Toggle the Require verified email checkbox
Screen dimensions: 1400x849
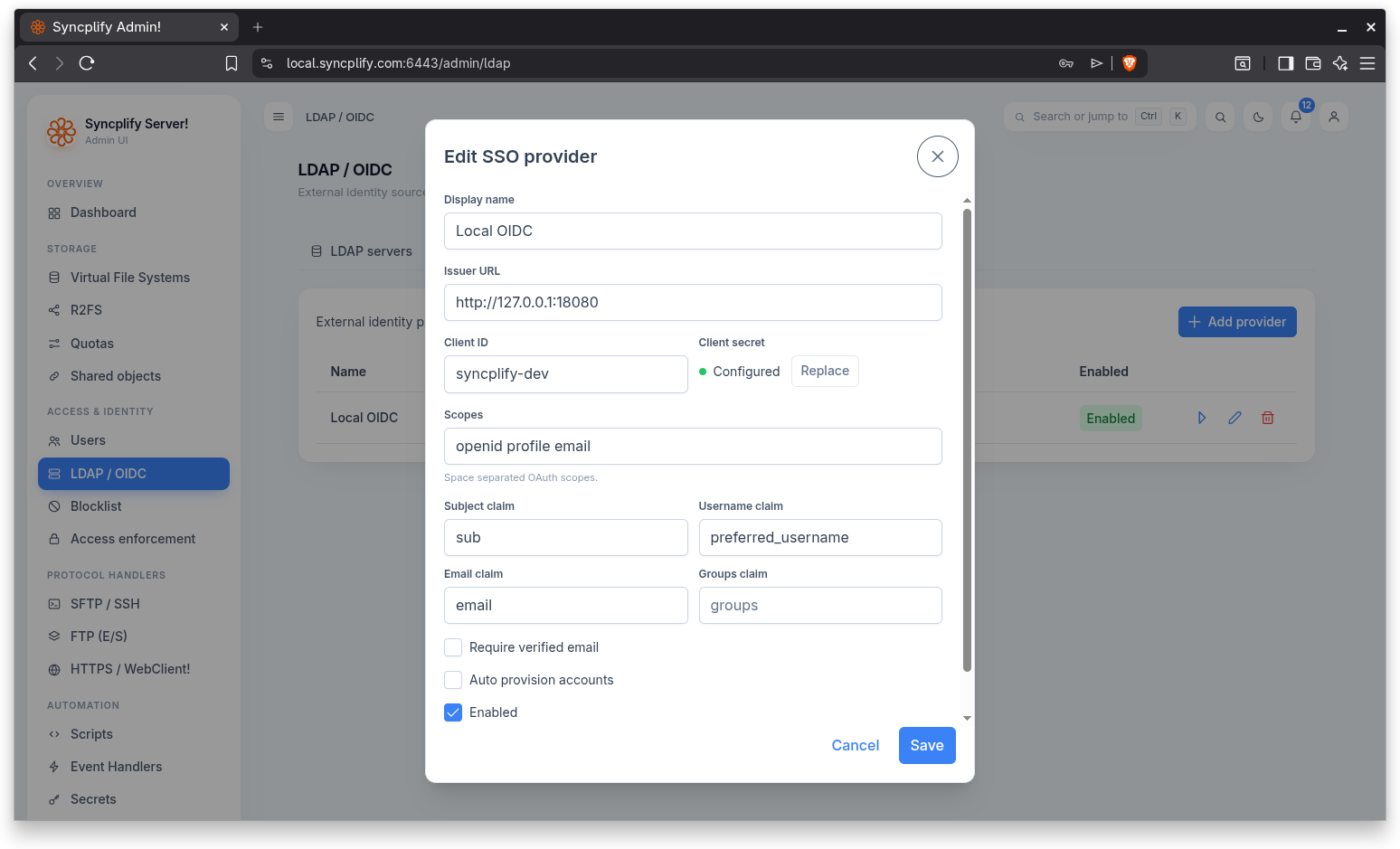click(453, 647)
